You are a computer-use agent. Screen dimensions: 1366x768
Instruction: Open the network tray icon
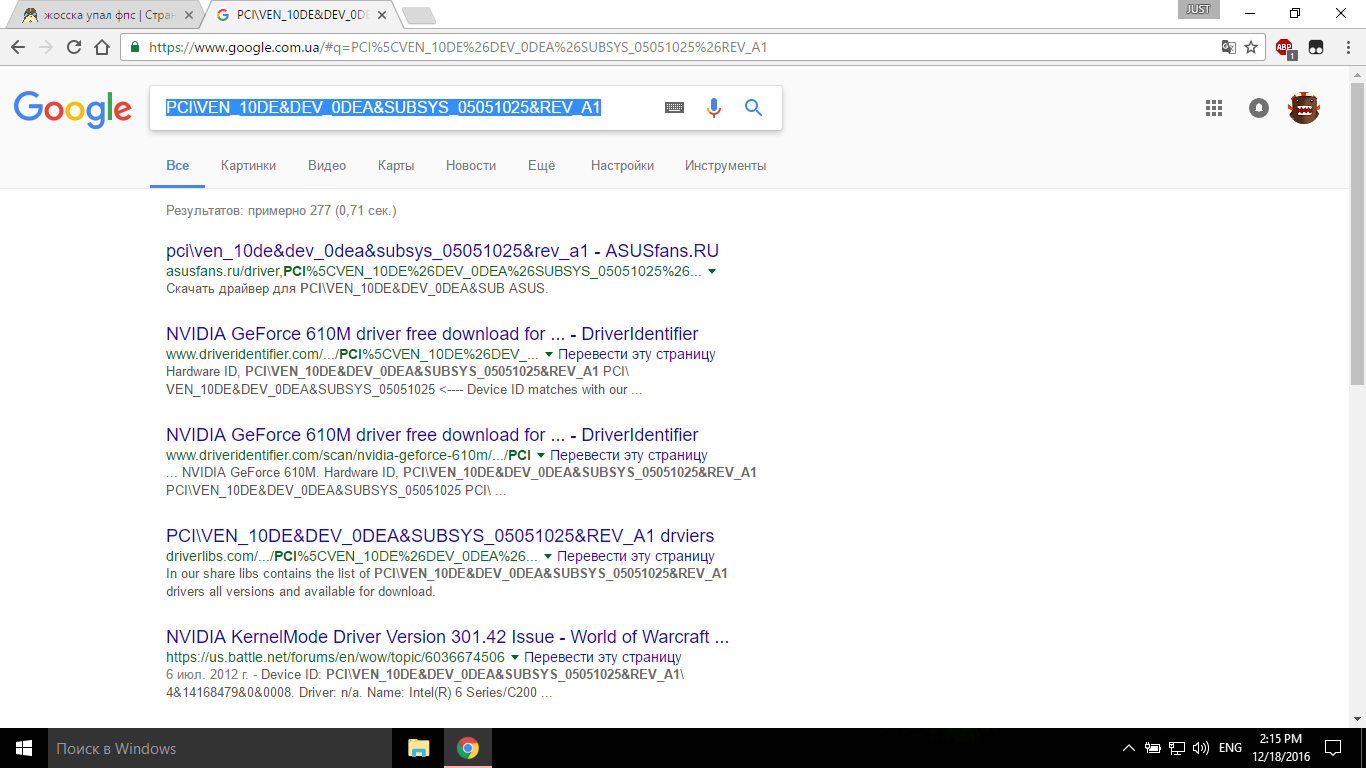1177,748
